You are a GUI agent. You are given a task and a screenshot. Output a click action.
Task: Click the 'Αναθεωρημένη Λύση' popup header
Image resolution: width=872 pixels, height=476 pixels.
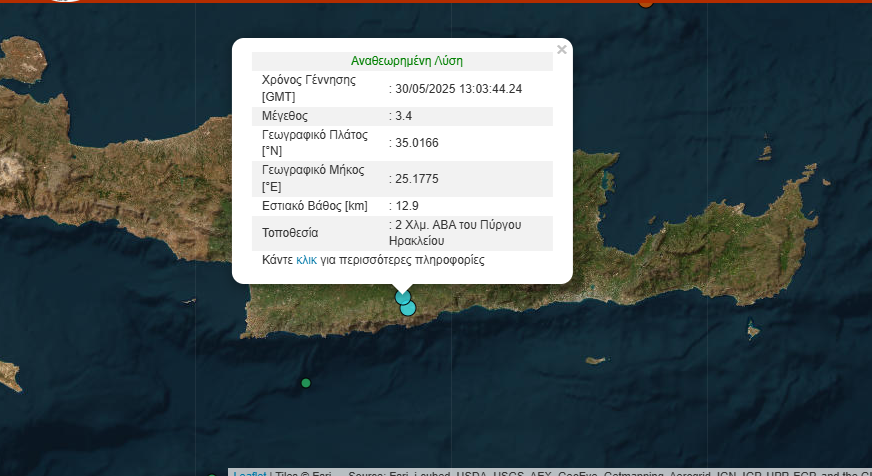(406, 60)
